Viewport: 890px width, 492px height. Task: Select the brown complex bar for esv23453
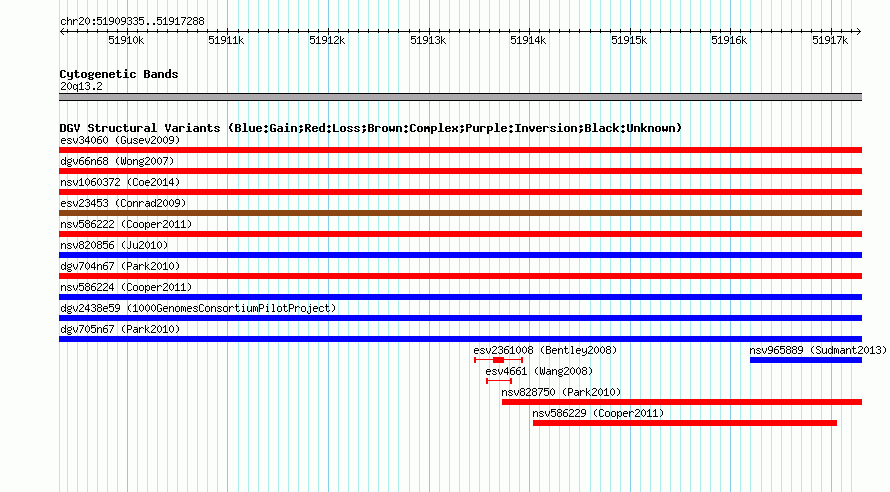460,213
